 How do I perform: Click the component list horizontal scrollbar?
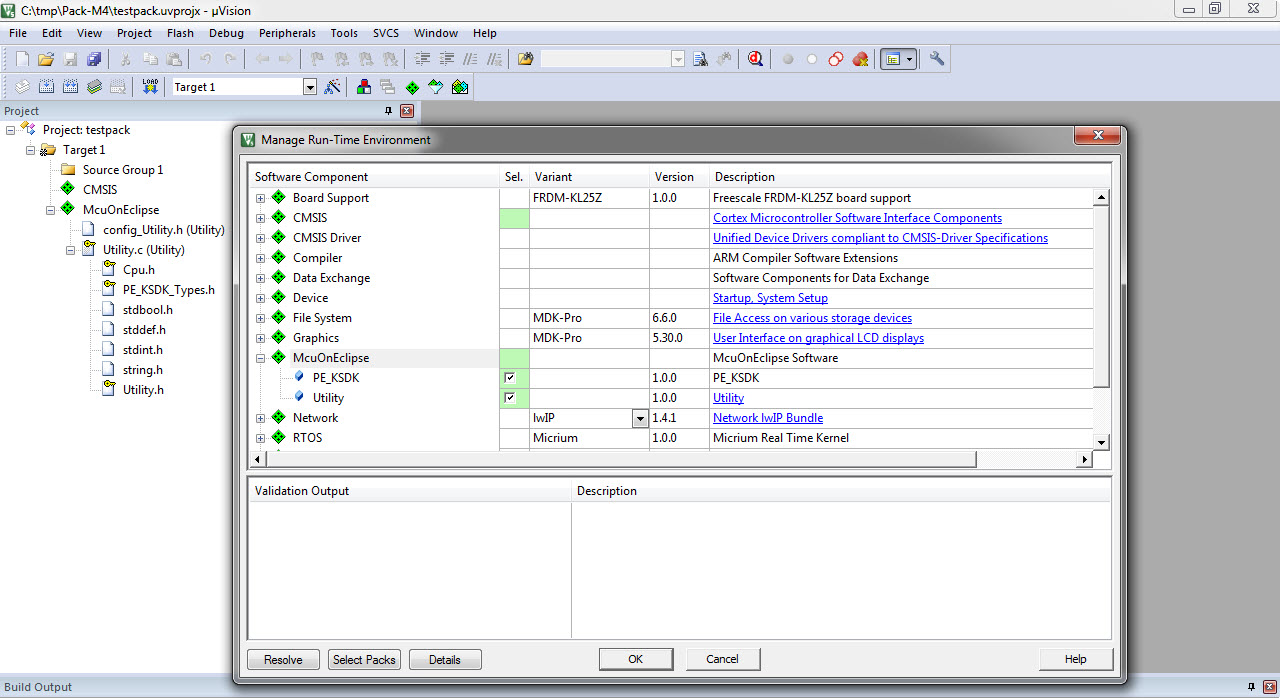coord(620,459)
